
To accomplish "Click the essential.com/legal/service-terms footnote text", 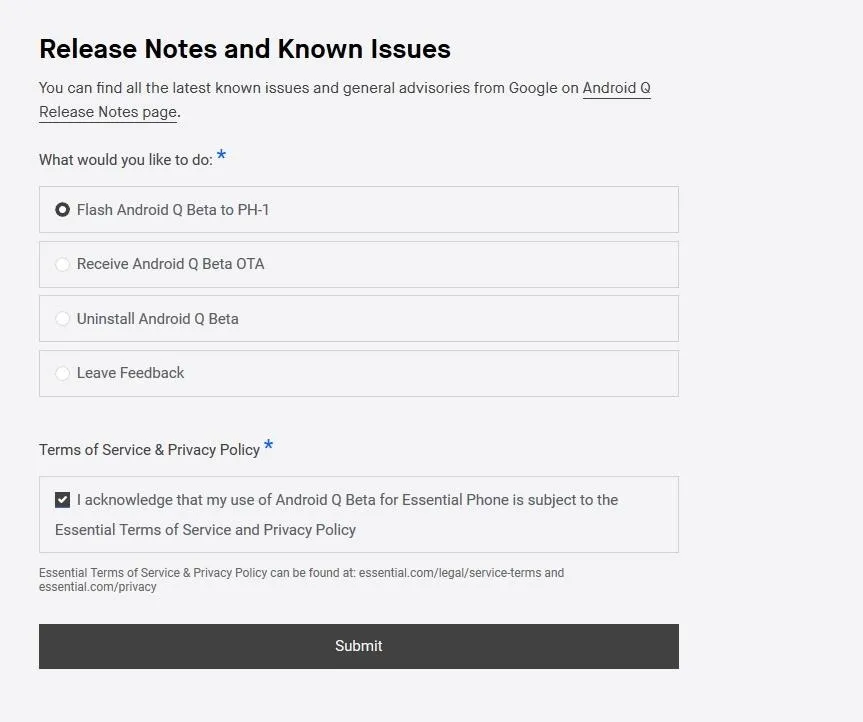I will click(450, 573).
